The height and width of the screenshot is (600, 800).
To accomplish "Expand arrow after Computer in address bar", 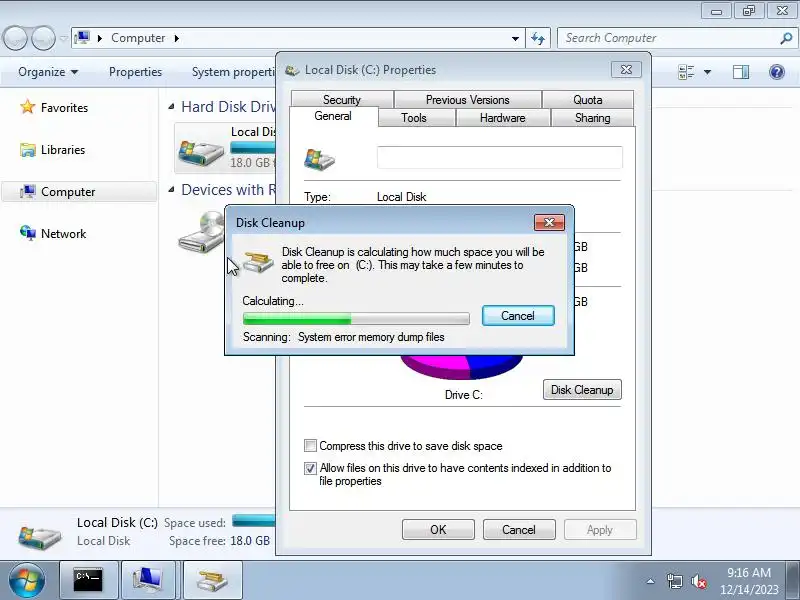I will (176, 38).
